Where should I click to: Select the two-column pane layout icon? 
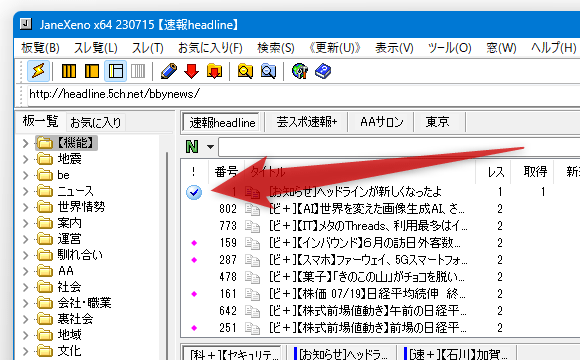(x=92, y=71)
